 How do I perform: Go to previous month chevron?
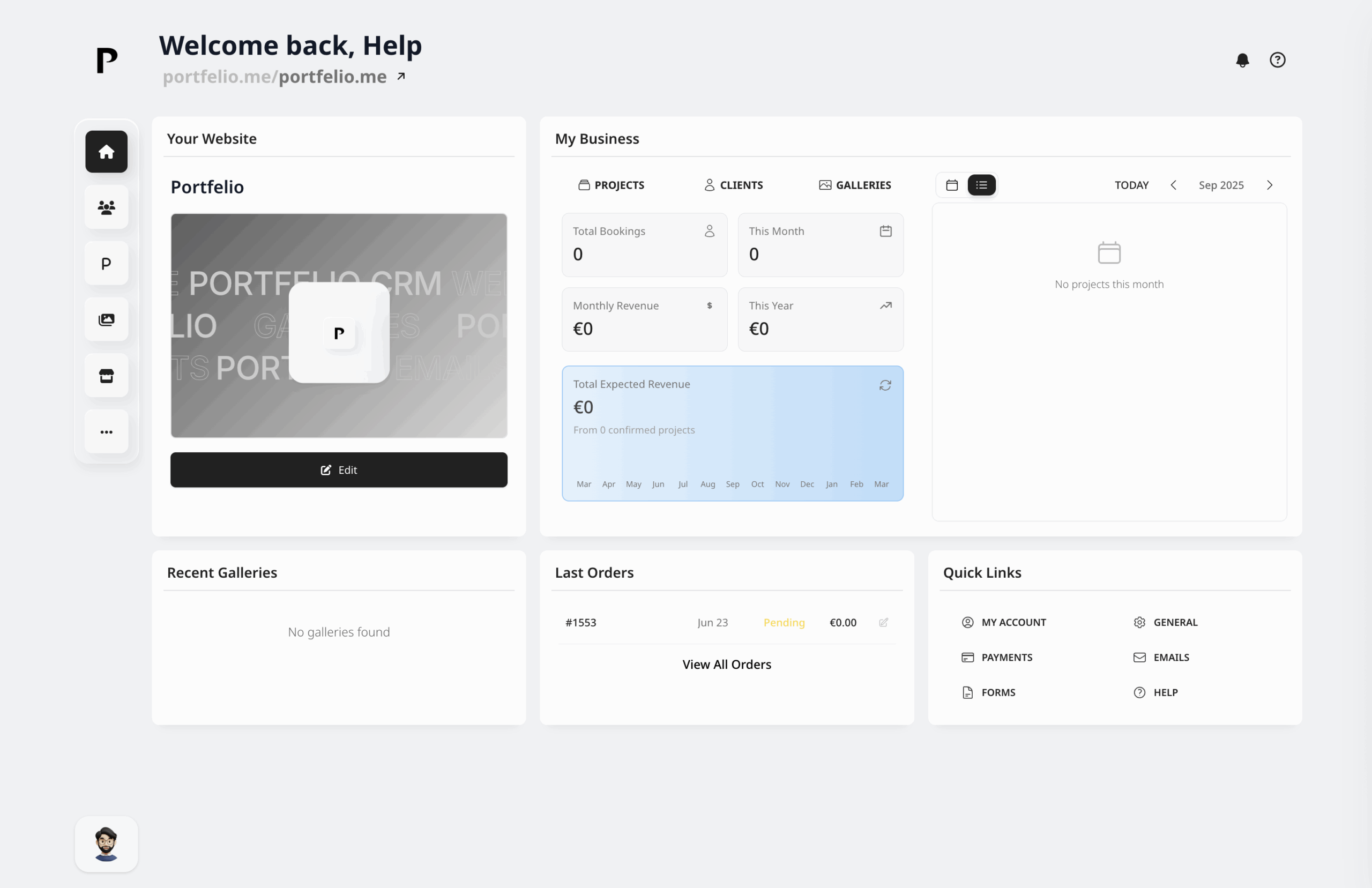pyautogui.click(x=1173, y=185)
